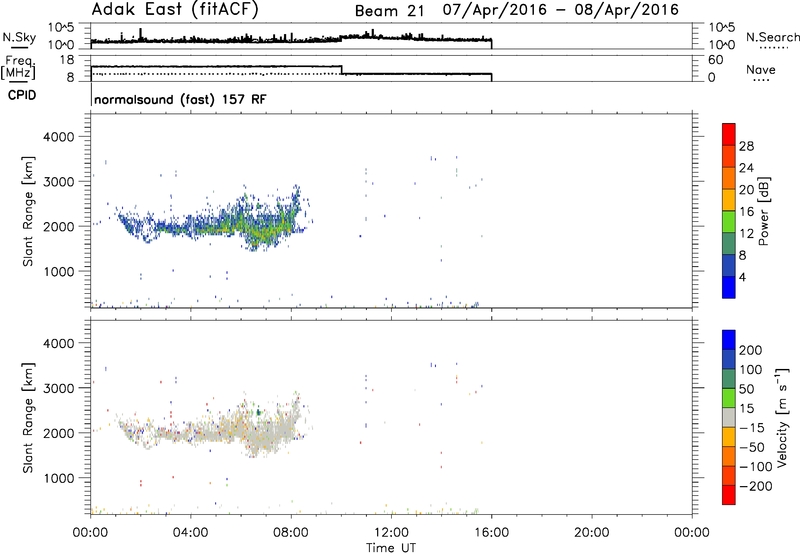Image resolution: width=800 pixels, height=554 pixels.
Task: Click the 16 value on the Power colorbar
Action: [x=746, y=212]
